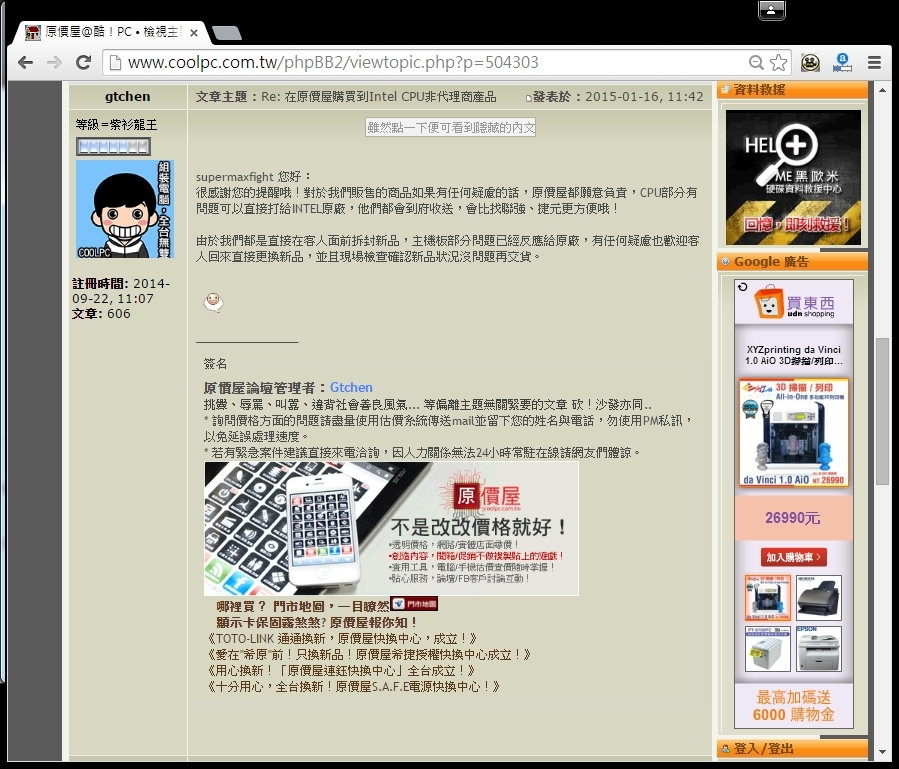899x769 pixels.
Task: Click the scrollbar down arrow
Action: tap(882, 751)
